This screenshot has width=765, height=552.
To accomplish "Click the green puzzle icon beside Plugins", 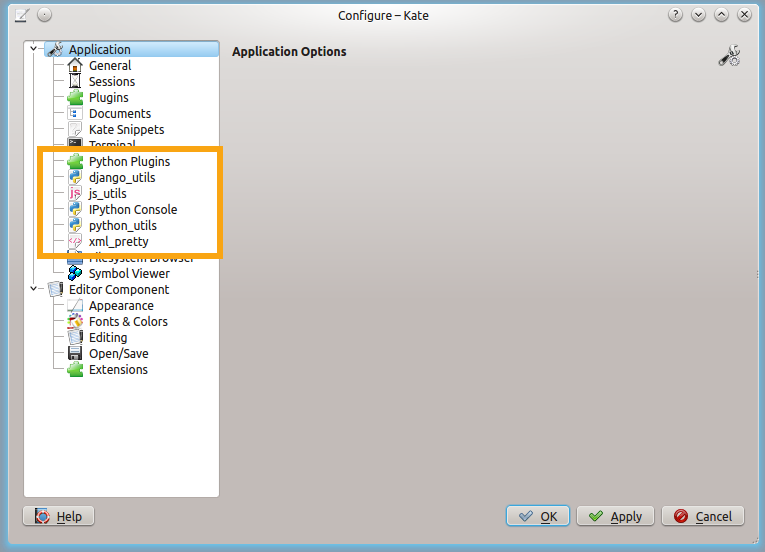I will (x=75, y=97).
